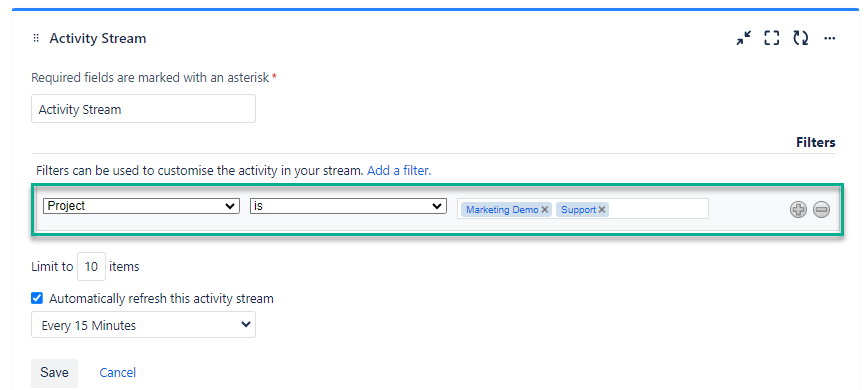Cancel the gadget configuration
The width and height of the screenshot is (867, 390).
point(118,373)
